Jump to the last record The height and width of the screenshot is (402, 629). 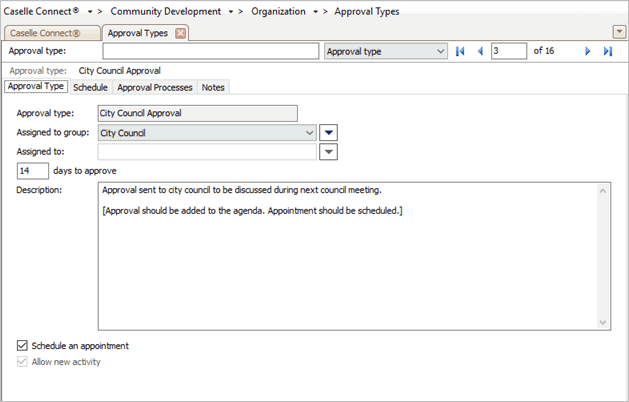coord(607,51)
